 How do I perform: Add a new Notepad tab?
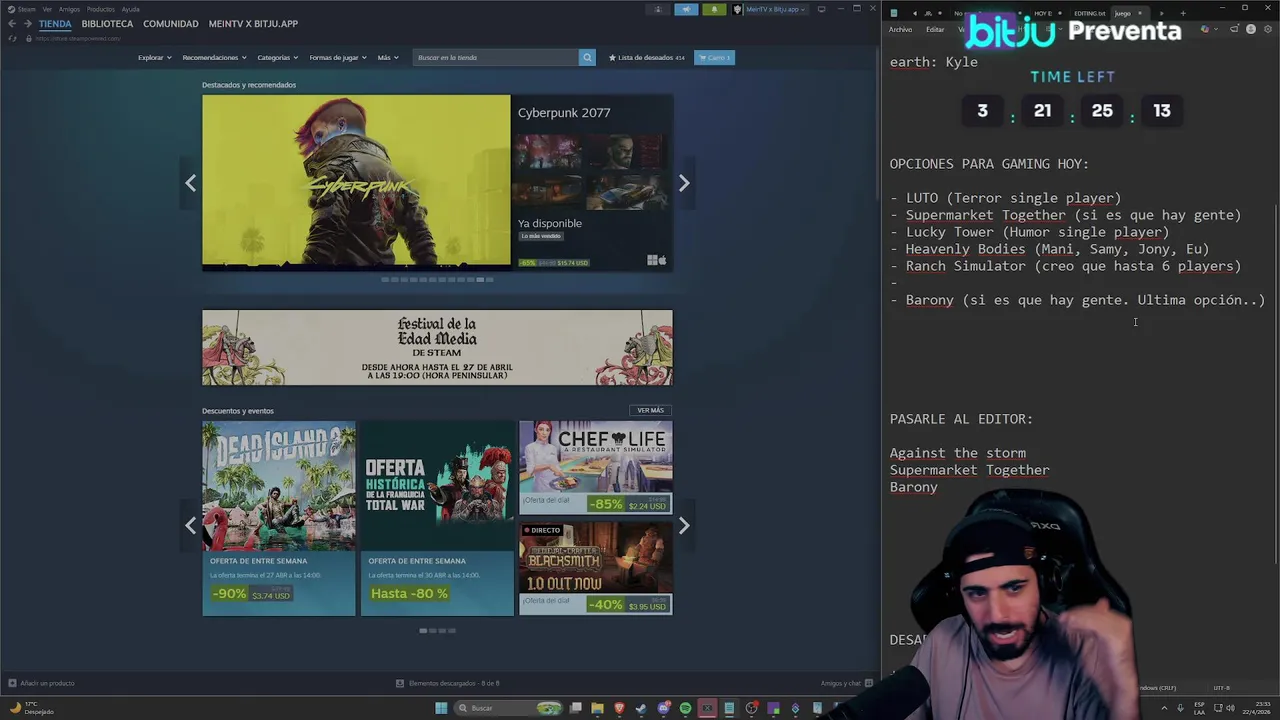click(x=1183, y=13)
